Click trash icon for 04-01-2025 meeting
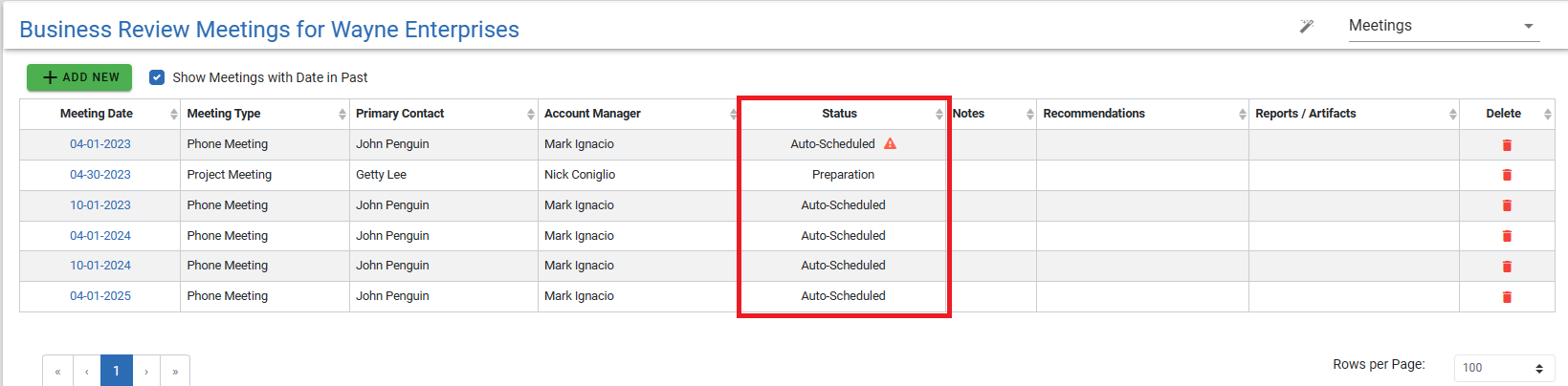This screenshot has height=386, width=1568. (x=1507, y=297)
